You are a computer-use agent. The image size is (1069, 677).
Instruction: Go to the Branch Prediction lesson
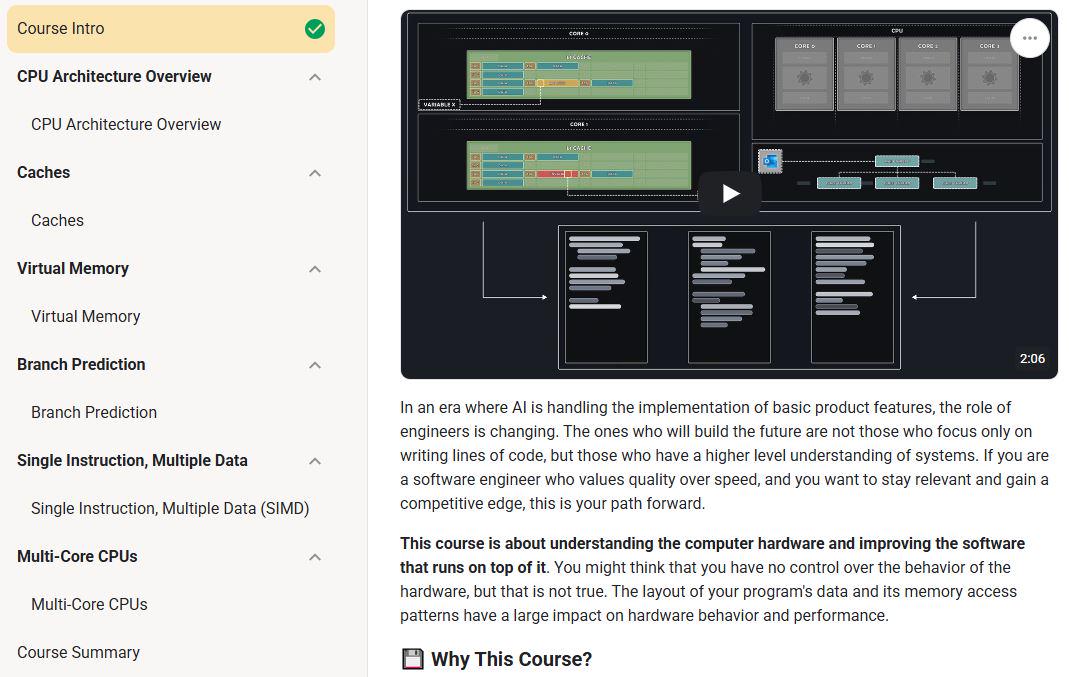coord(94,412)
